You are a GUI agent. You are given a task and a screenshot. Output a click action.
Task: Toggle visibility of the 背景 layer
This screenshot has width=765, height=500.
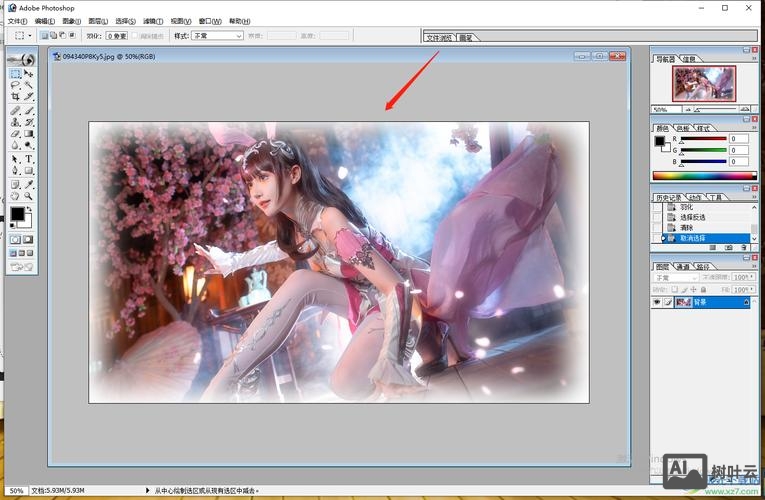point(657,301)
